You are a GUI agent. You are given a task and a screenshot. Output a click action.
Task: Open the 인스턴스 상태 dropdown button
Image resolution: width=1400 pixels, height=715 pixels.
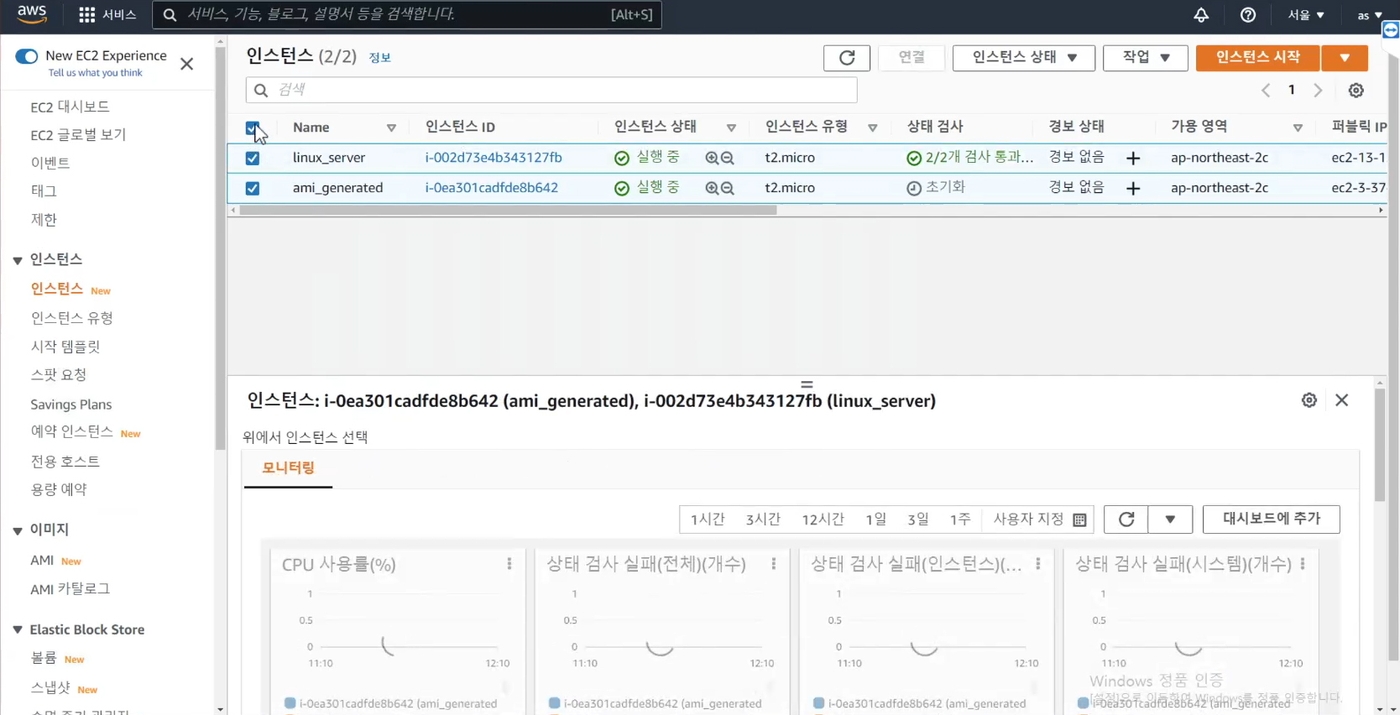(1024, 58)
